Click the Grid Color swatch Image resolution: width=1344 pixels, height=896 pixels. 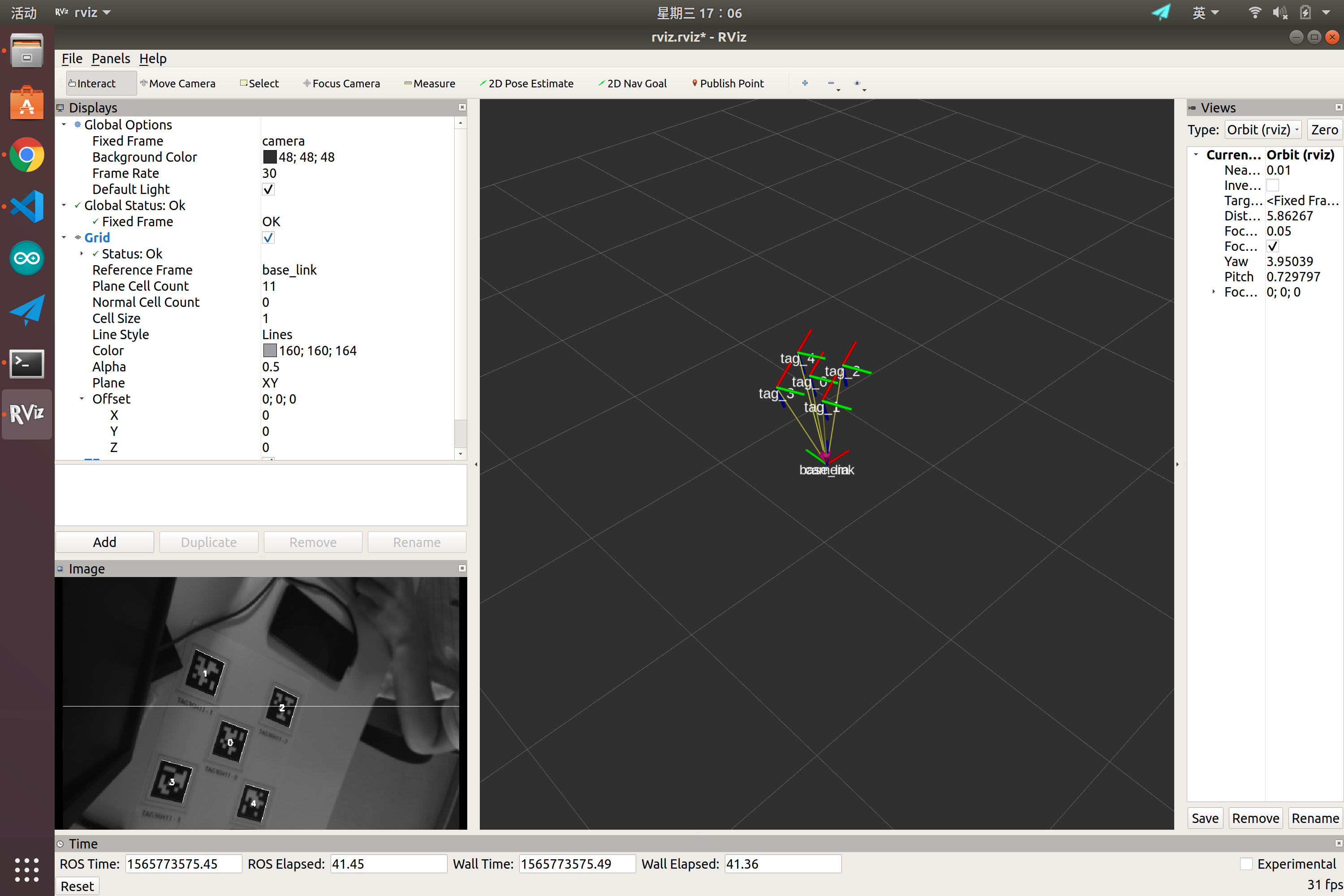click(270, 350)
